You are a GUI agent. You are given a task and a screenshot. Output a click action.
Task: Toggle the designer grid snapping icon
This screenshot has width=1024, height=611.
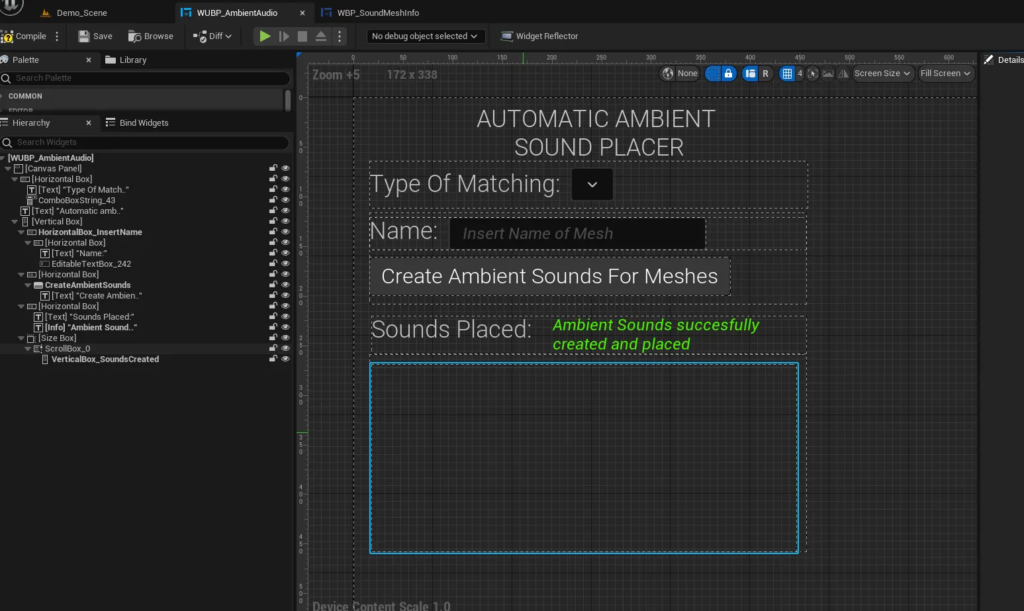tap(787, 73)
